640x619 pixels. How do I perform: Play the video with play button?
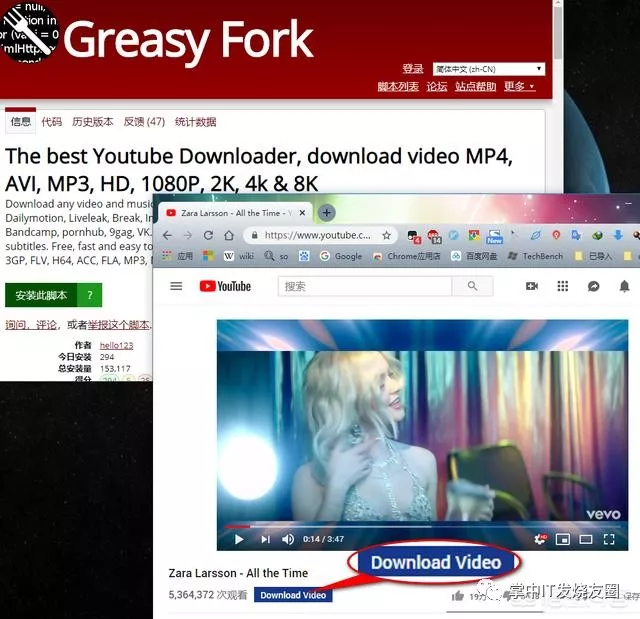[239, 539]
